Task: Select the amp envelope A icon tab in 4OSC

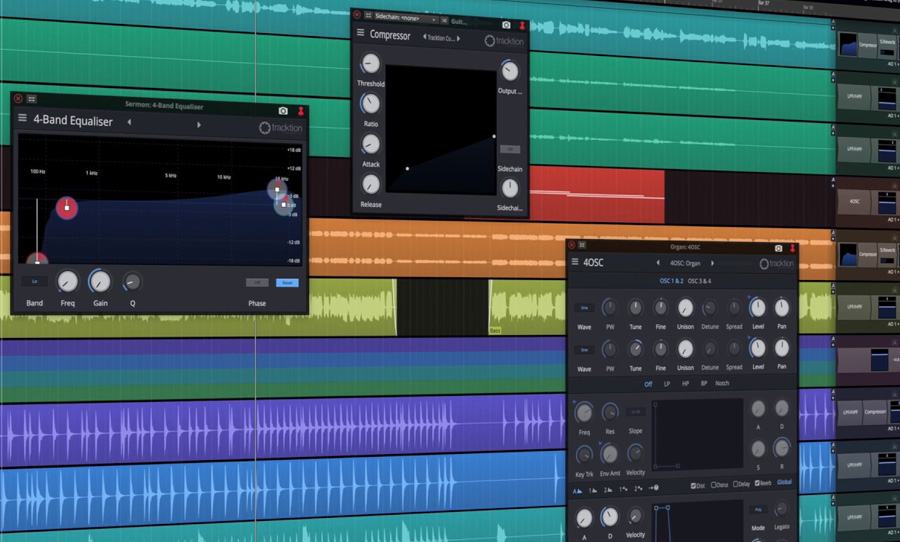Action: tap(577, 491)
